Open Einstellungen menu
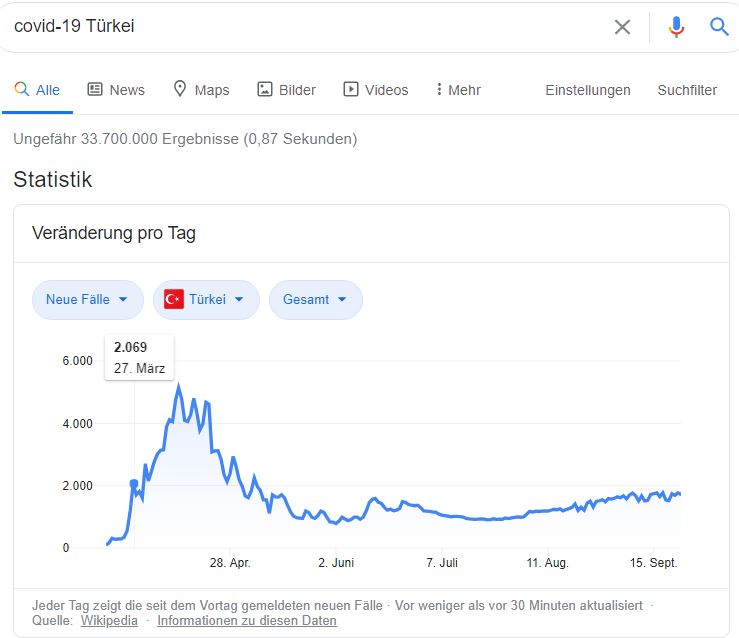This screenshot has height=638, width=739. click(x=587, y=90)
